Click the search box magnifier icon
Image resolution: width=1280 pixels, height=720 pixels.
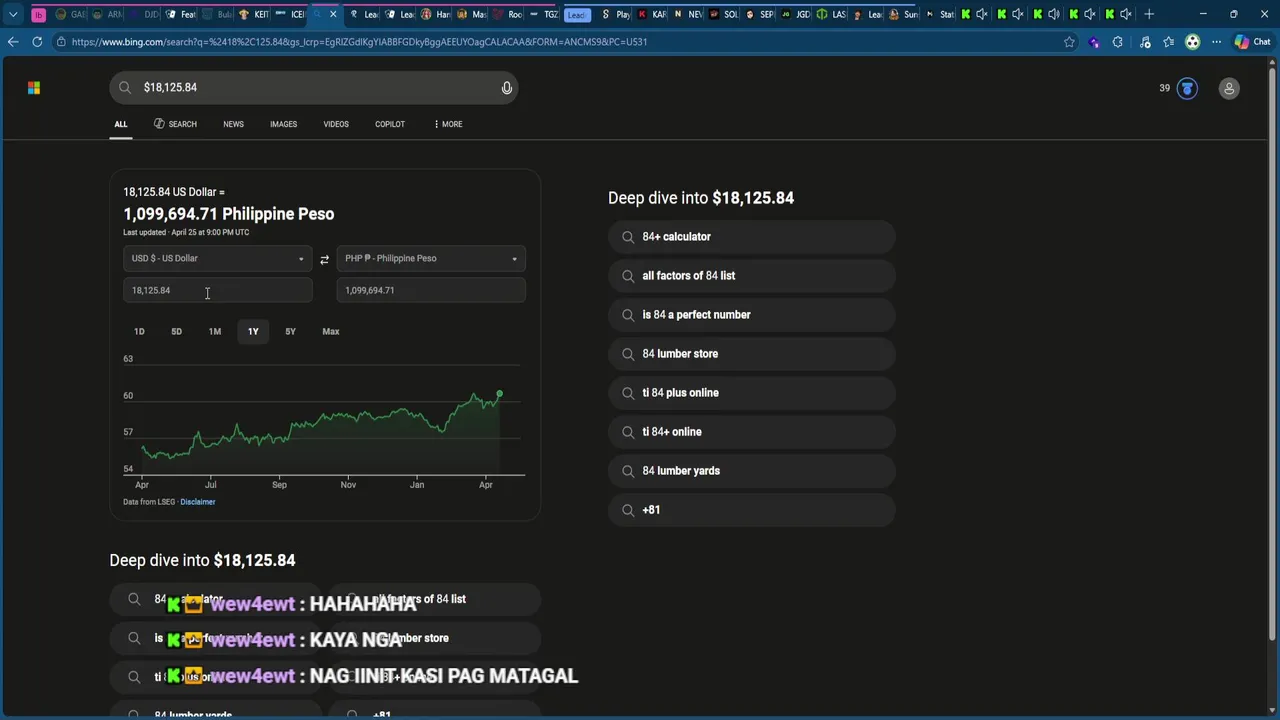125,88
